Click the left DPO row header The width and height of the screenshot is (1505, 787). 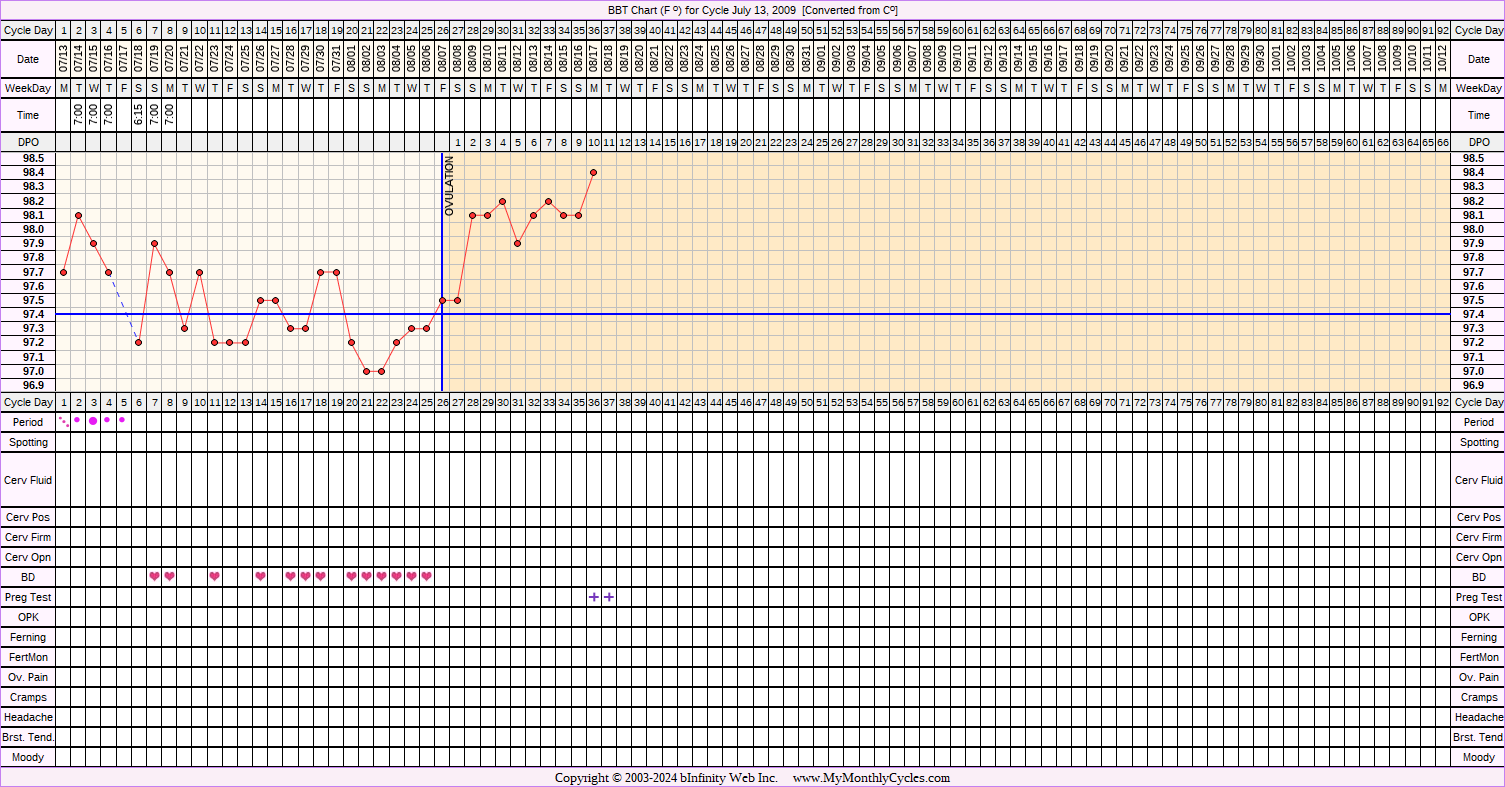(x=28, y=142)
